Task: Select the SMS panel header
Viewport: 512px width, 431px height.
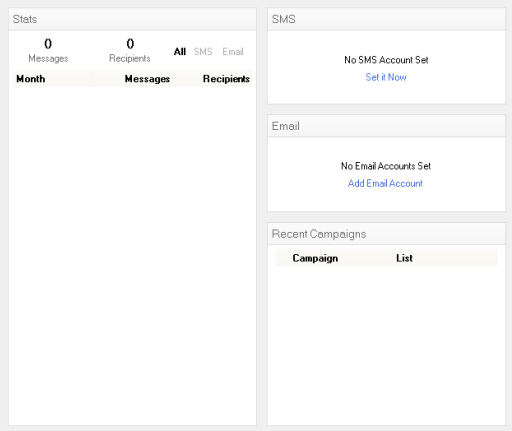Action: pyautogui.click(x=386, y=19)
